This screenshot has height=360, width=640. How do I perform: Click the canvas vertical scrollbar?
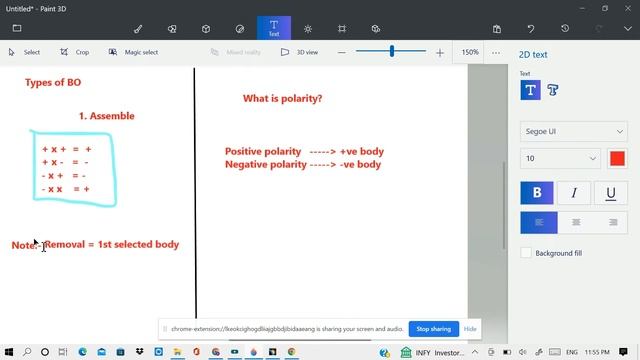click(504, 205)
